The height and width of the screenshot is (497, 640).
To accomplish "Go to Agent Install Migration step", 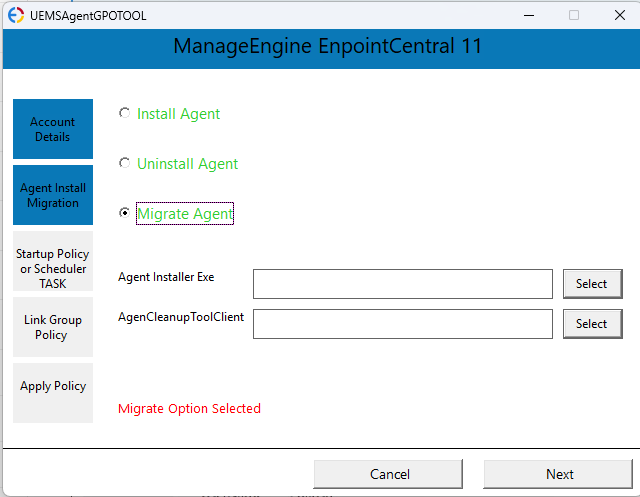I will click(53, 195).
